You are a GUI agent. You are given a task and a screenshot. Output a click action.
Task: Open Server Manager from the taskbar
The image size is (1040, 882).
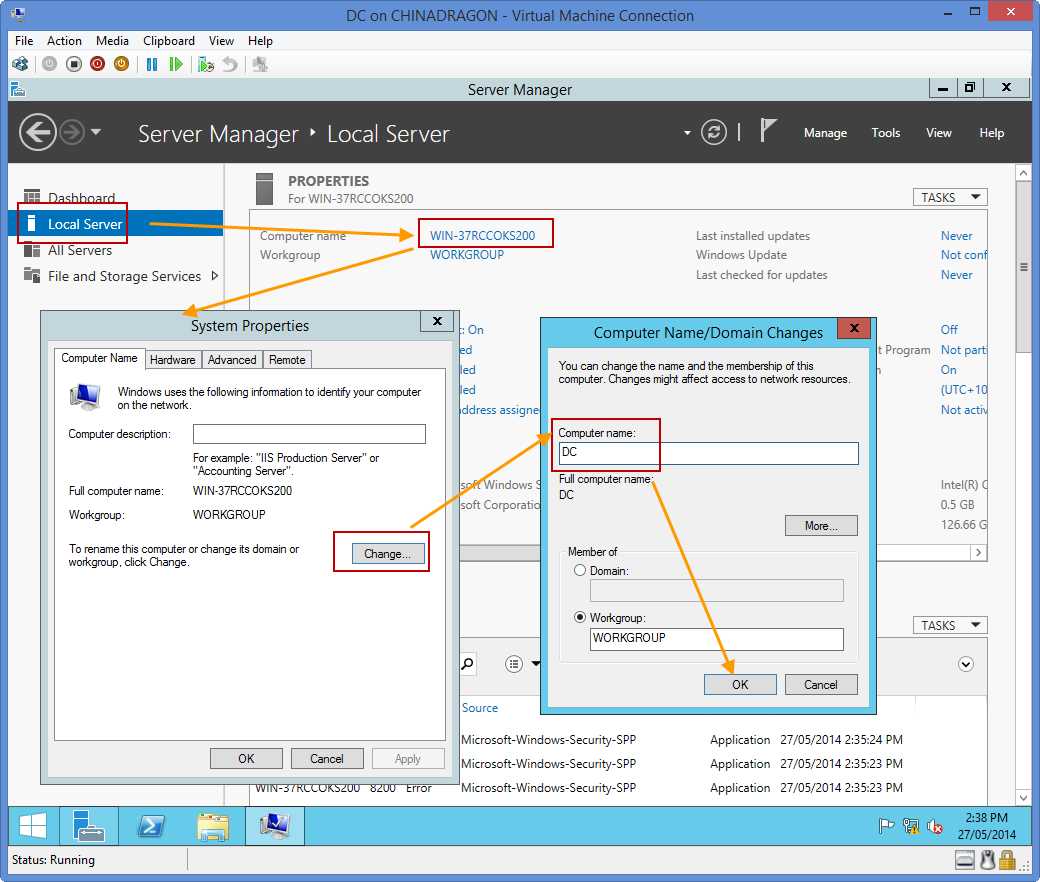click(x=89, y=826)
